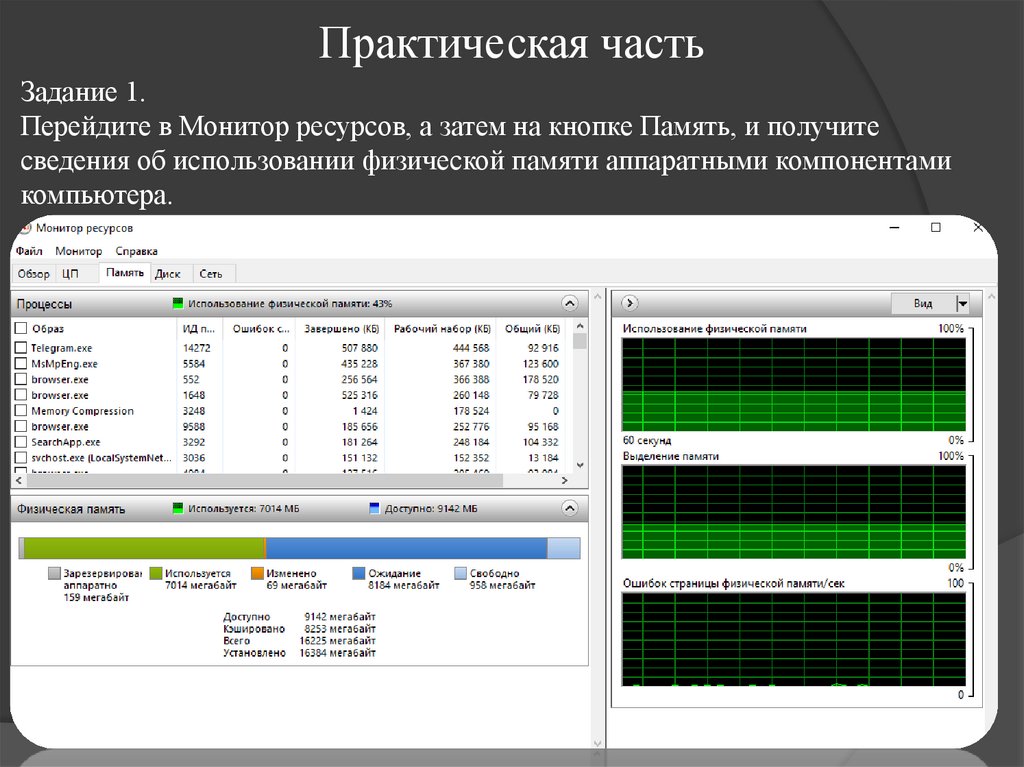Click the blue Ожидание legend square
Screen dimensions: 1024x767
coord(357,573)
